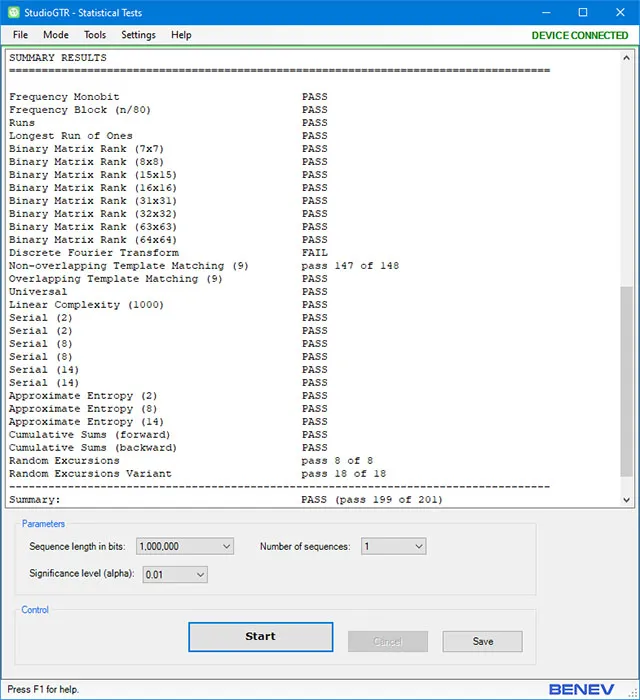The width and height of the screenshot is (640, 700).
Task: Click the BENEV logo in status bar
Action: (581, 689)
